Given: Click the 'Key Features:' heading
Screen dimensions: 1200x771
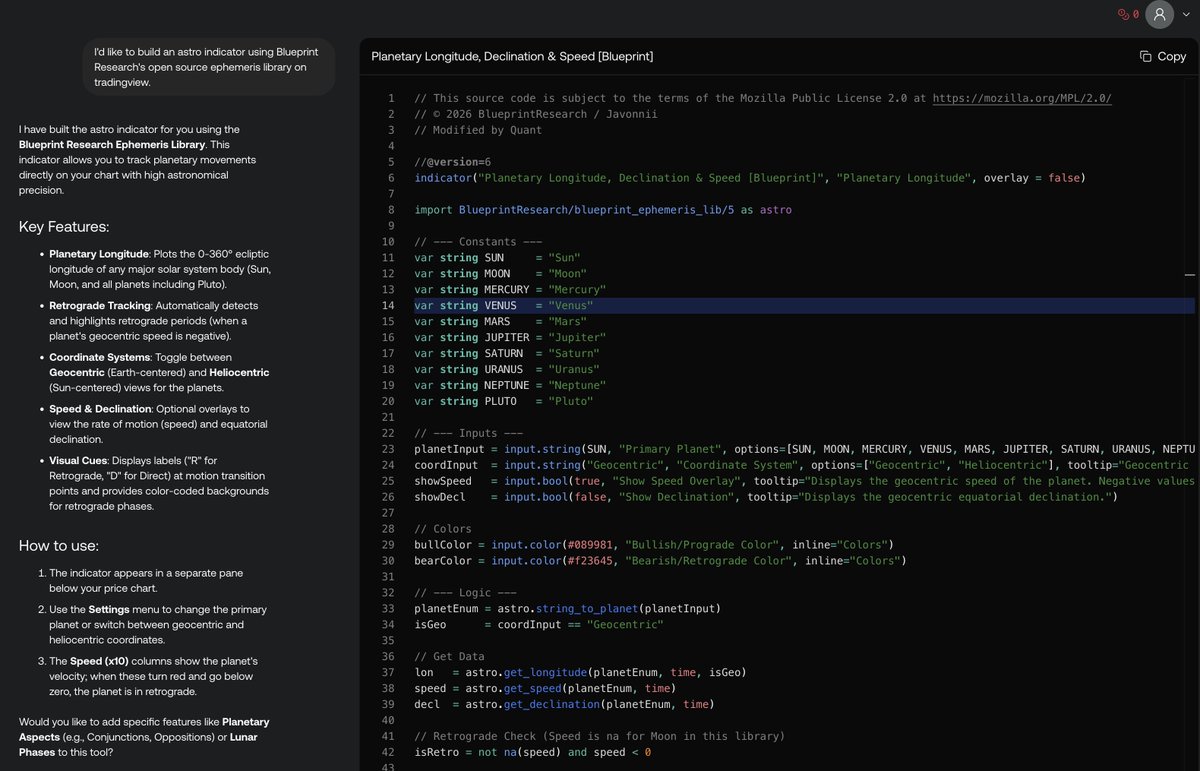Looking at the screenshot, I should pyautogui.click(x=64, y=226).
